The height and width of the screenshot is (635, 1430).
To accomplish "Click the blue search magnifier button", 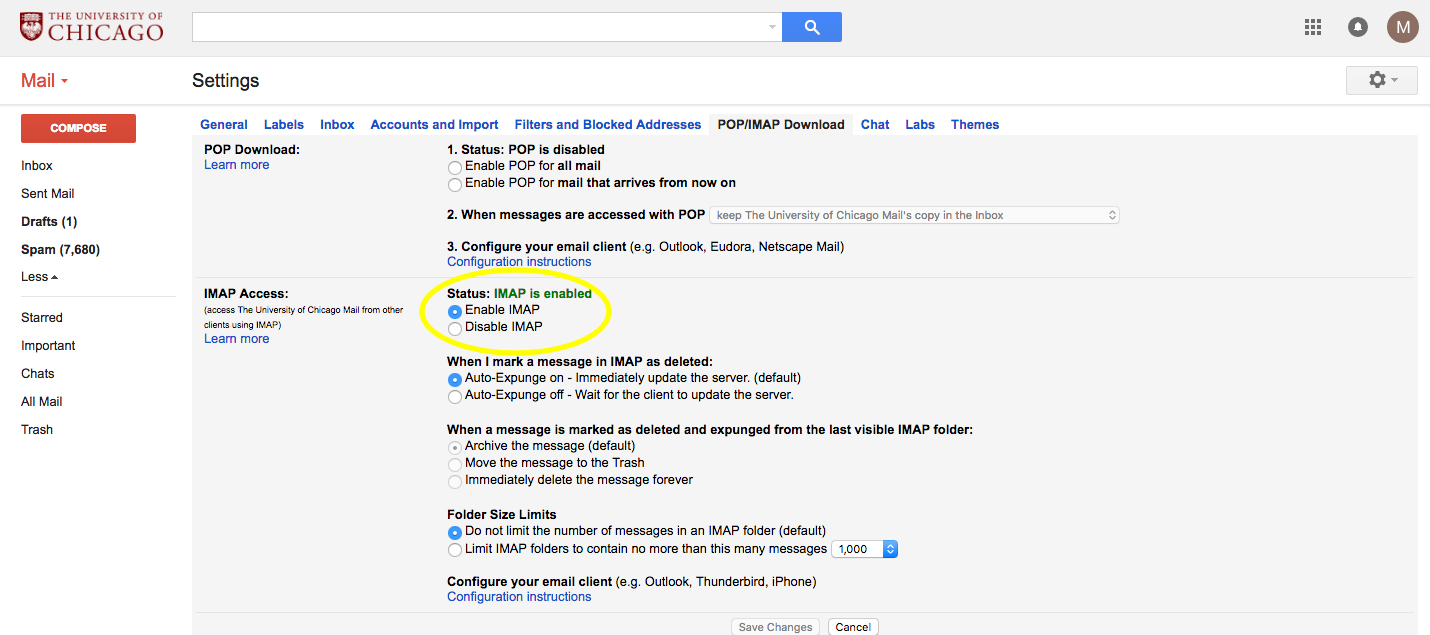I will (812, 27).
